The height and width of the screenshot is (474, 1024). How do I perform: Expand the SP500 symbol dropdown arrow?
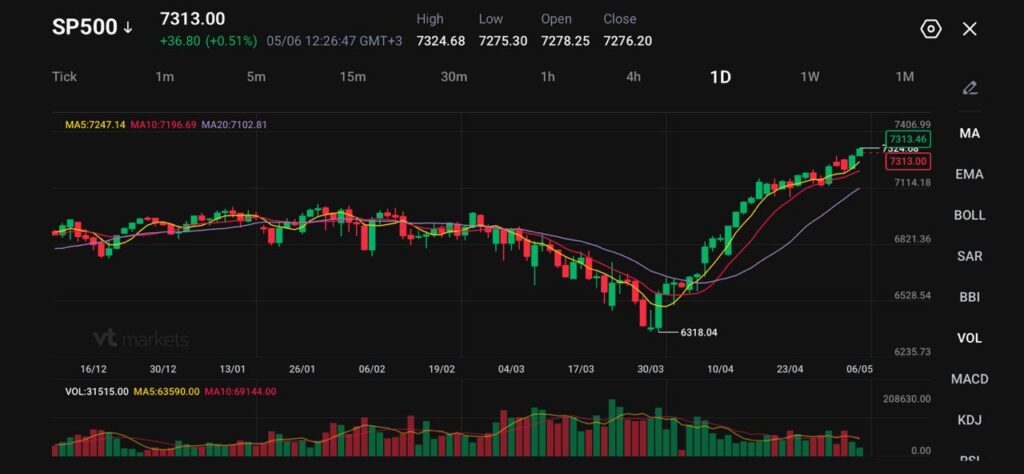[x=128, y=28]
